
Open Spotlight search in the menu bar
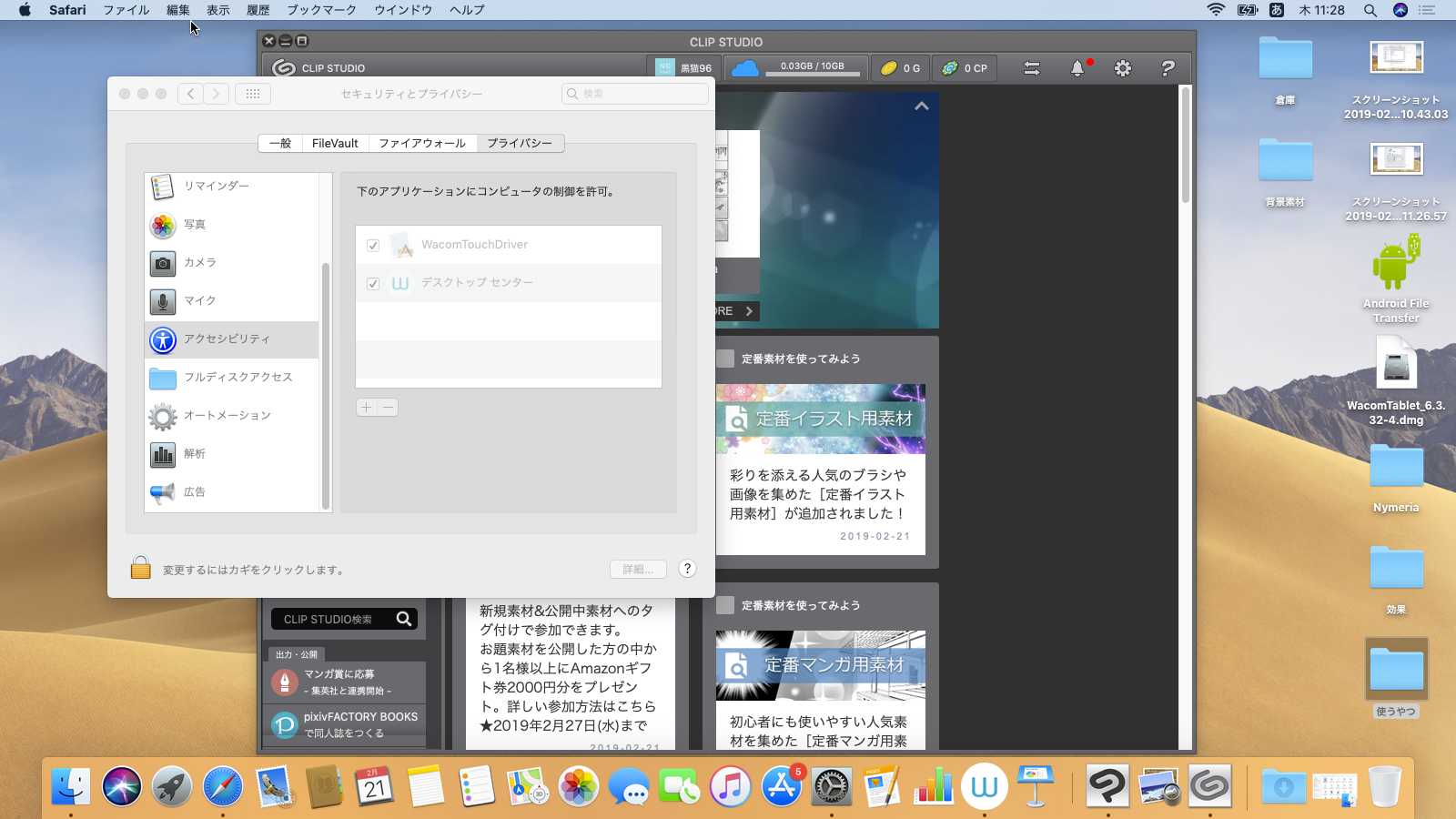(1370, 10)
